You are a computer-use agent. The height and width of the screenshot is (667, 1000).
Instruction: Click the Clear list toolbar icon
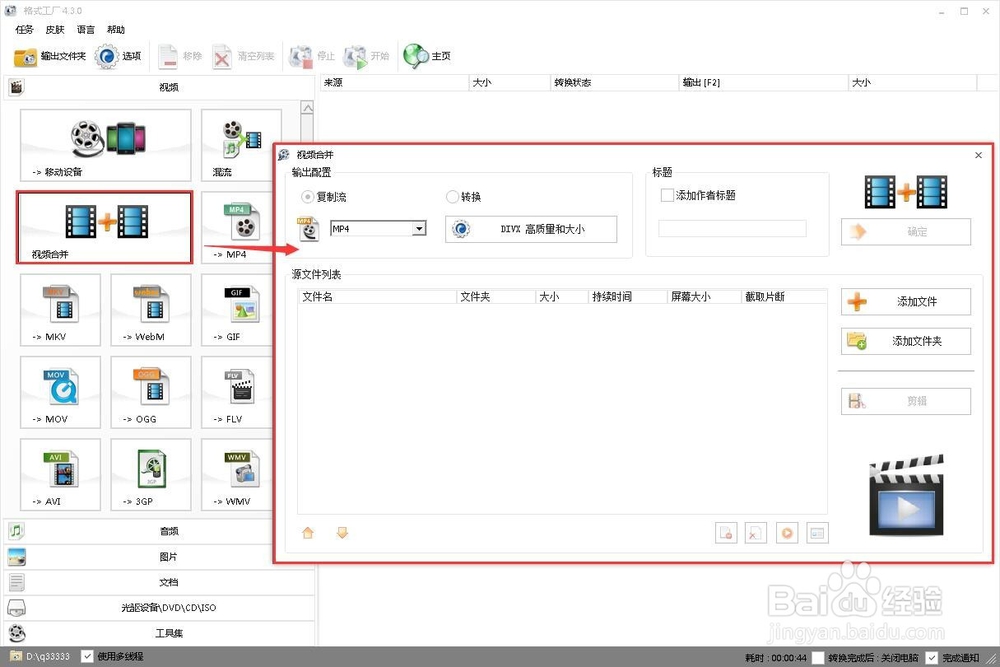243,57
